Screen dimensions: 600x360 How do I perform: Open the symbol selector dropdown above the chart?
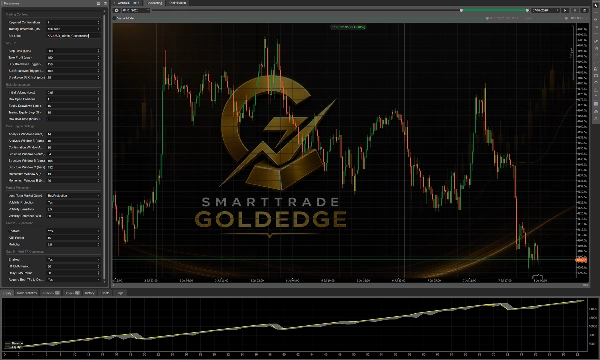coord(135,10)
